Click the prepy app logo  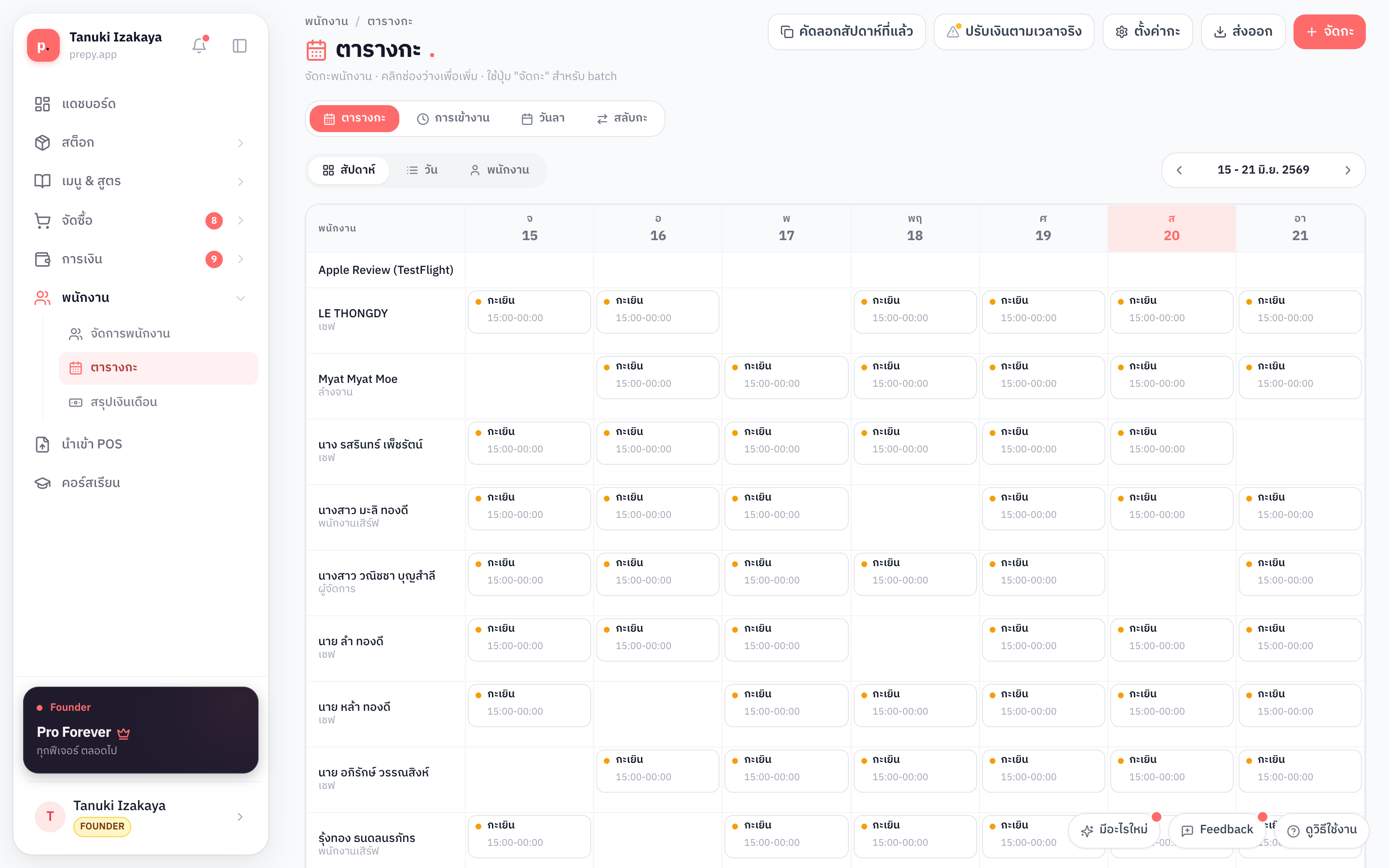pos(43,45)
